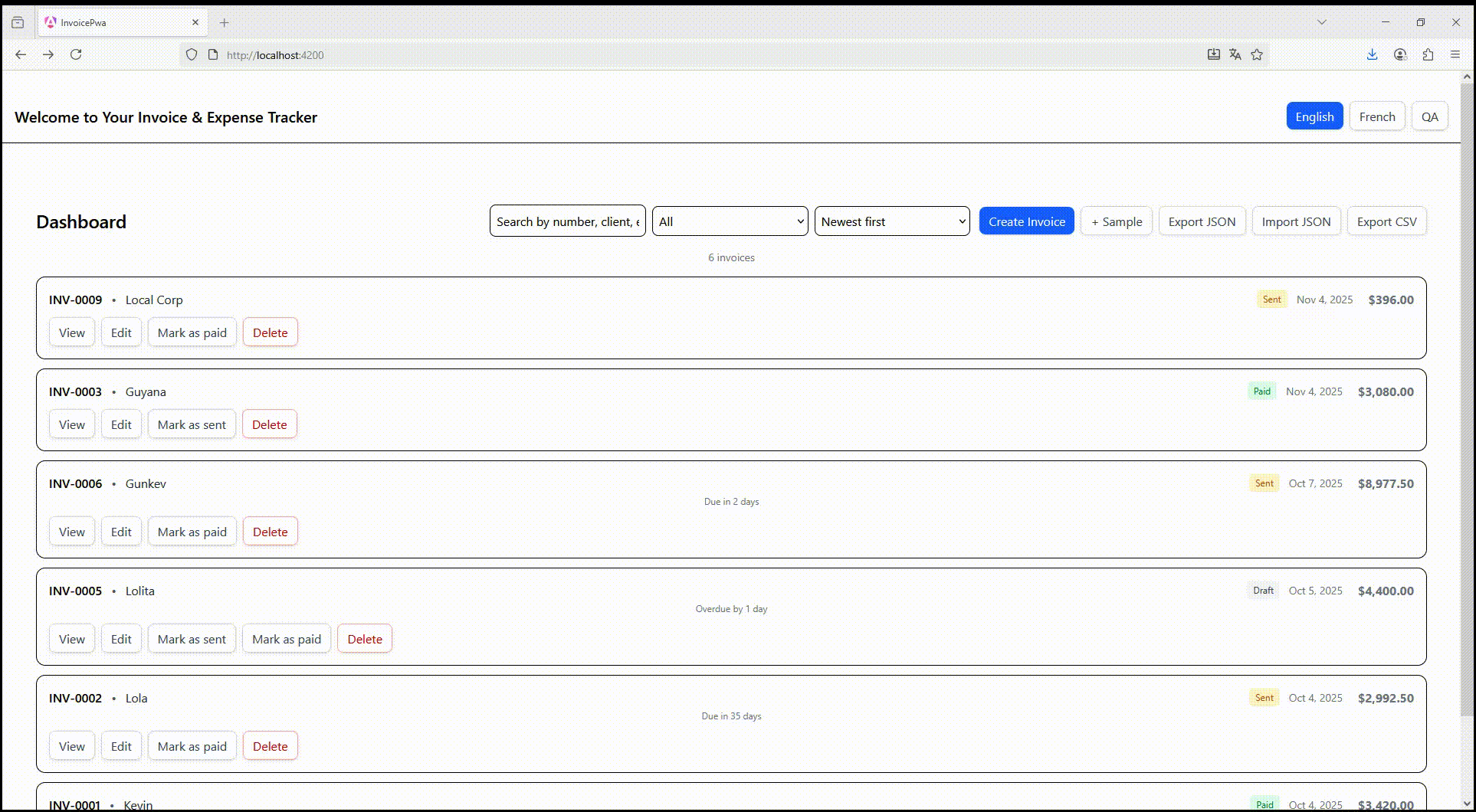Click Create Invoice button

1026,221
